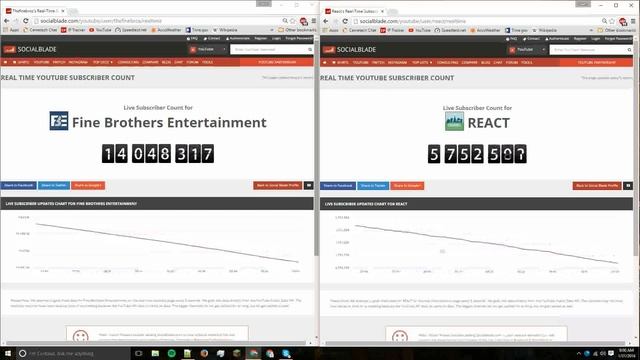Select the left window browser tab
The image size is (640, 360).
36,11
